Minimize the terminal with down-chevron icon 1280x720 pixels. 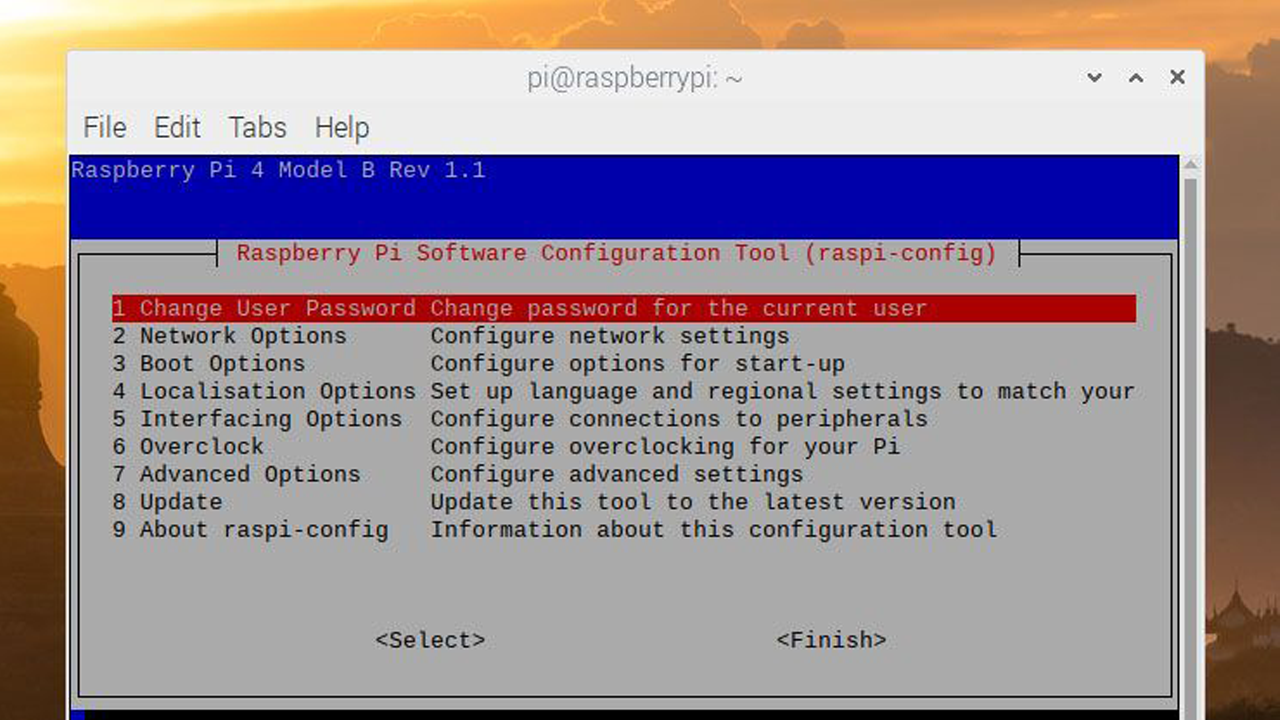[1094, 78]
